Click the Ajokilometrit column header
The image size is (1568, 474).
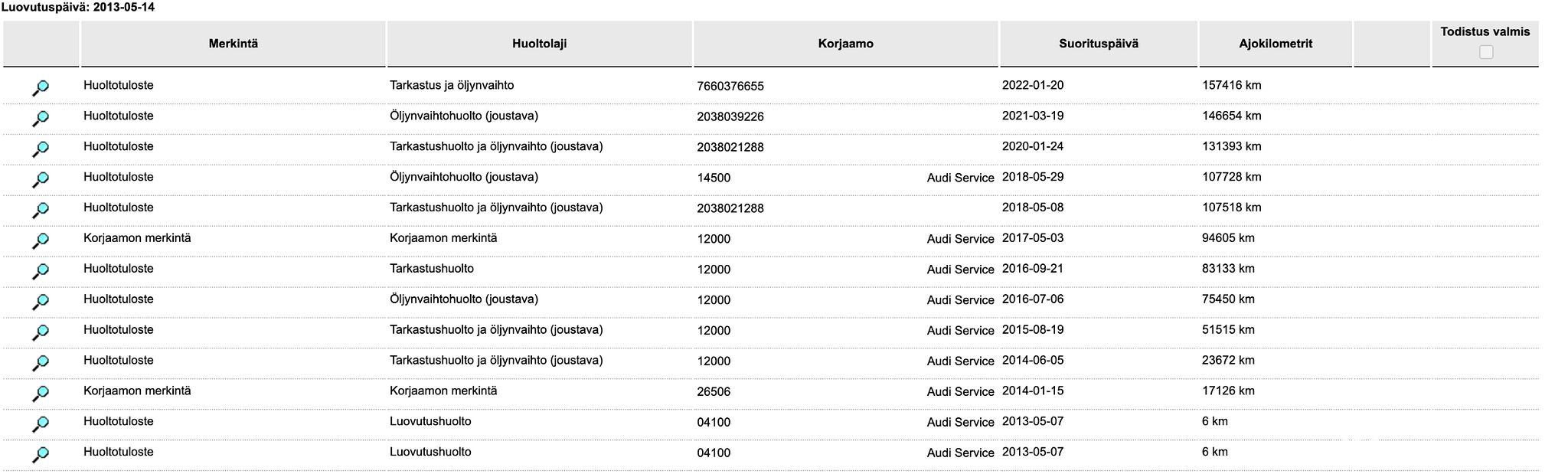pos(1275,44)
